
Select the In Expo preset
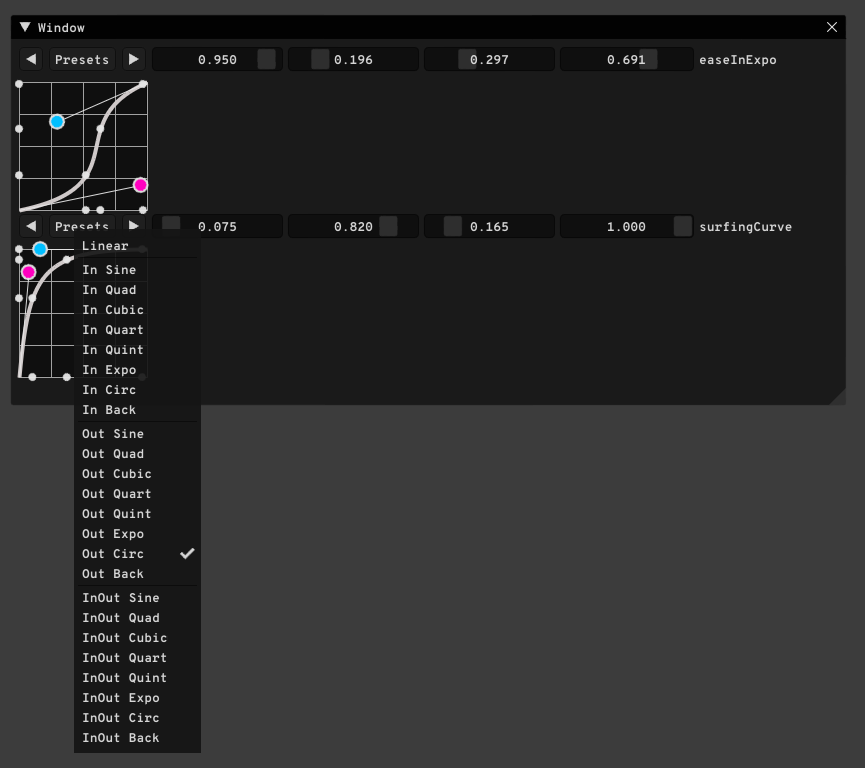tap(137, 370)
